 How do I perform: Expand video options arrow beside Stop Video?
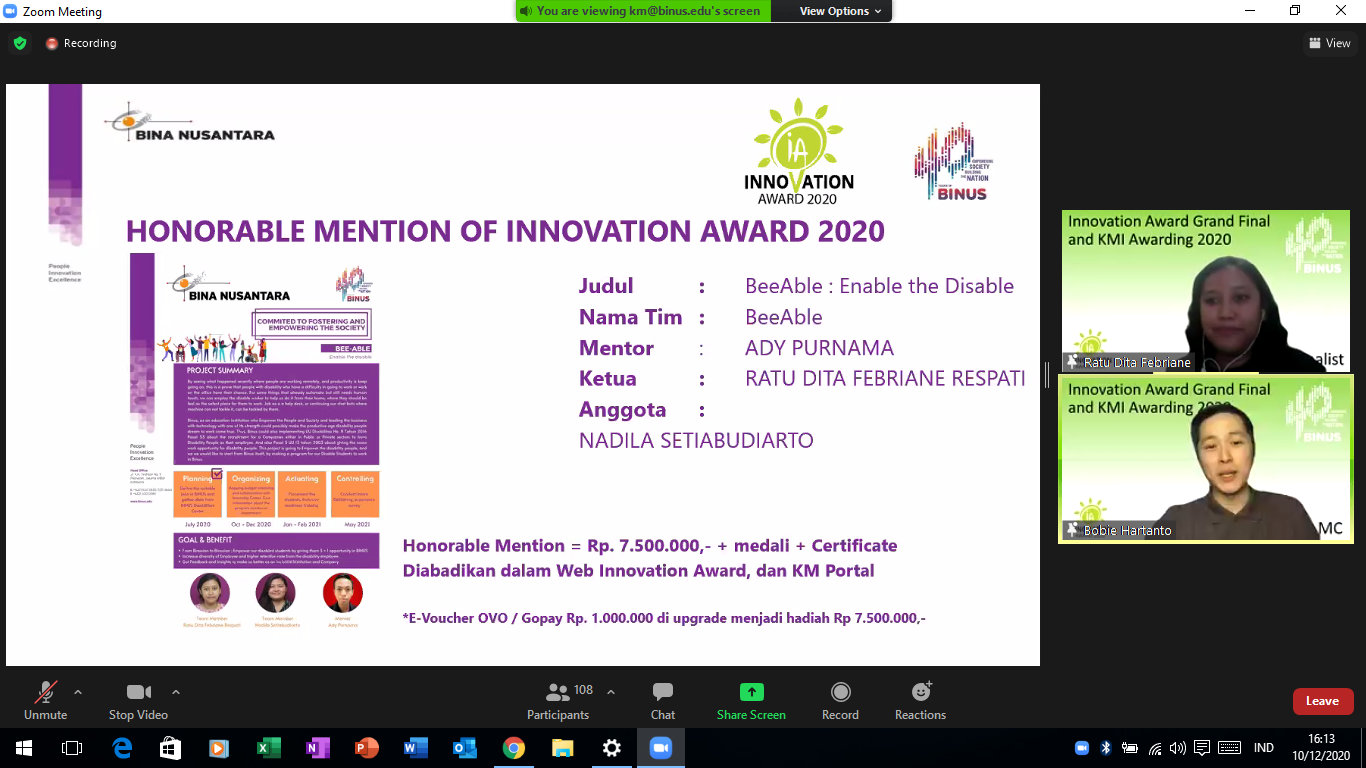176,692
